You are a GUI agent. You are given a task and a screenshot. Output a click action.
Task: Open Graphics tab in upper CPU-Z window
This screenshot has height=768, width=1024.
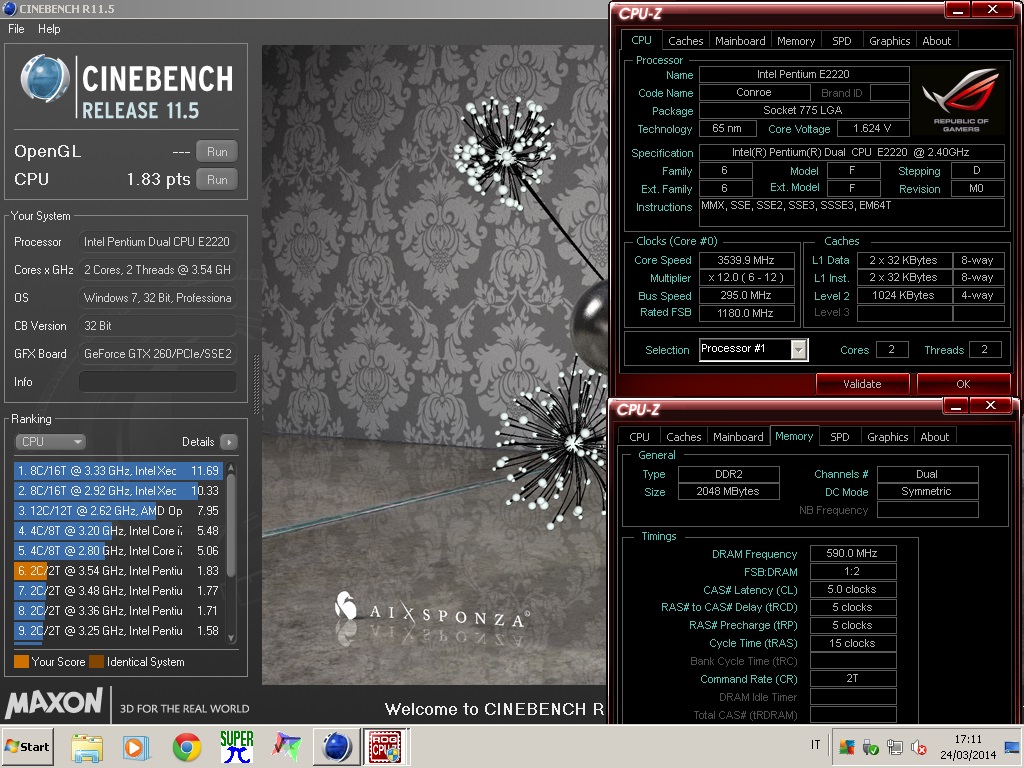coord(889,40)
